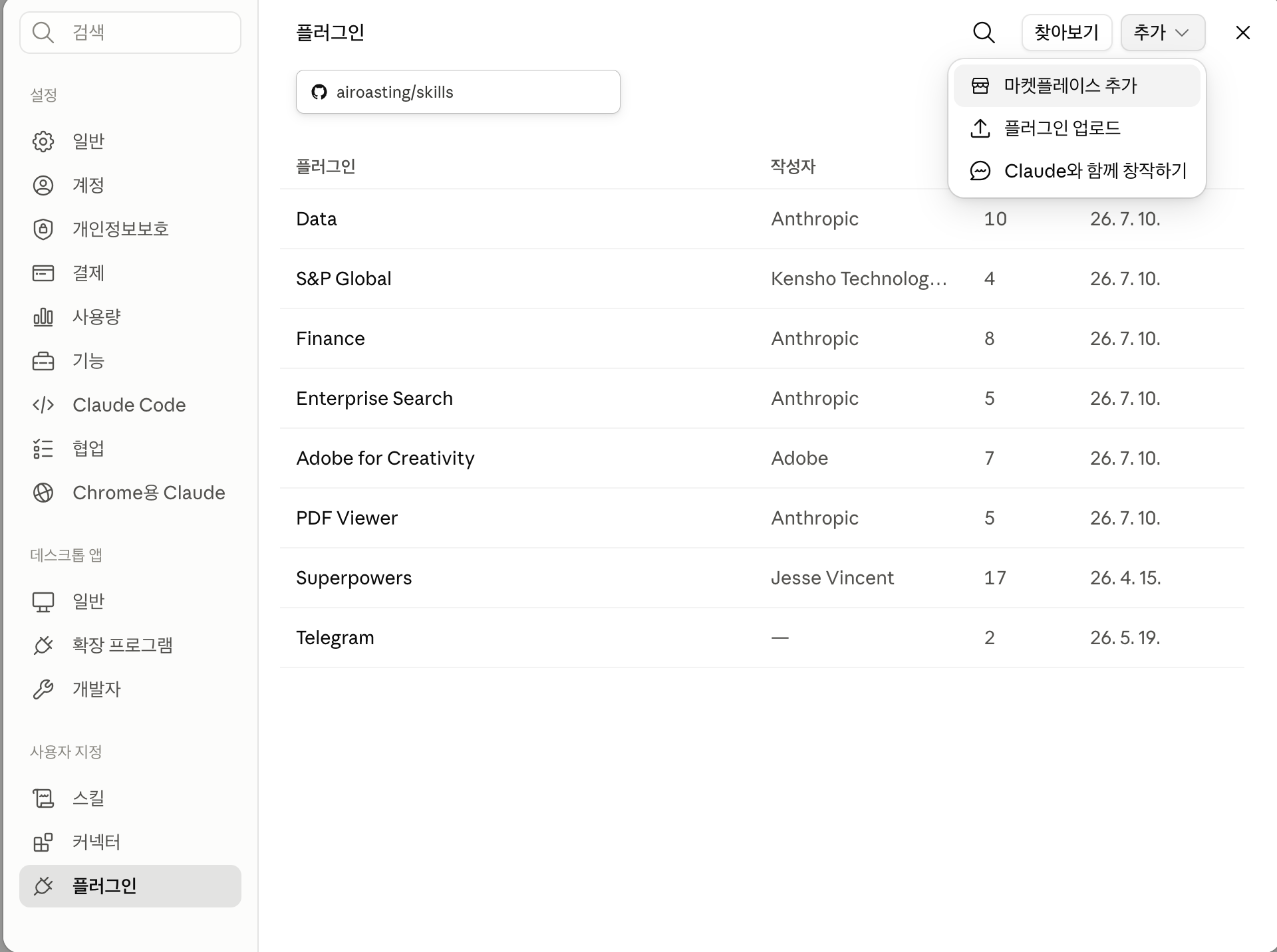Image resolution: width=1277 pixels, height=952 pixels.
Task: Open the S&P Global plugin
Action: 762,279
